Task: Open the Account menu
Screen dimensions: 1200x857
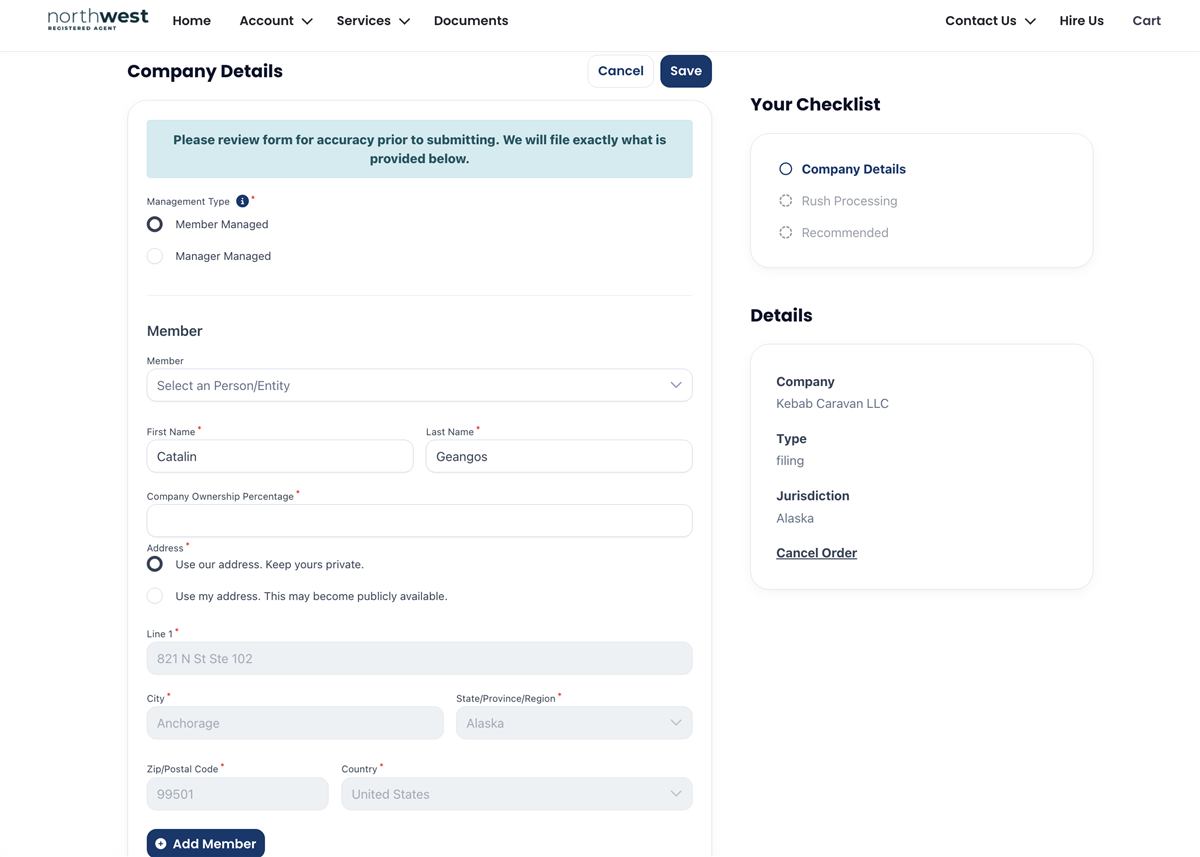Action: (x=276, y=20)
